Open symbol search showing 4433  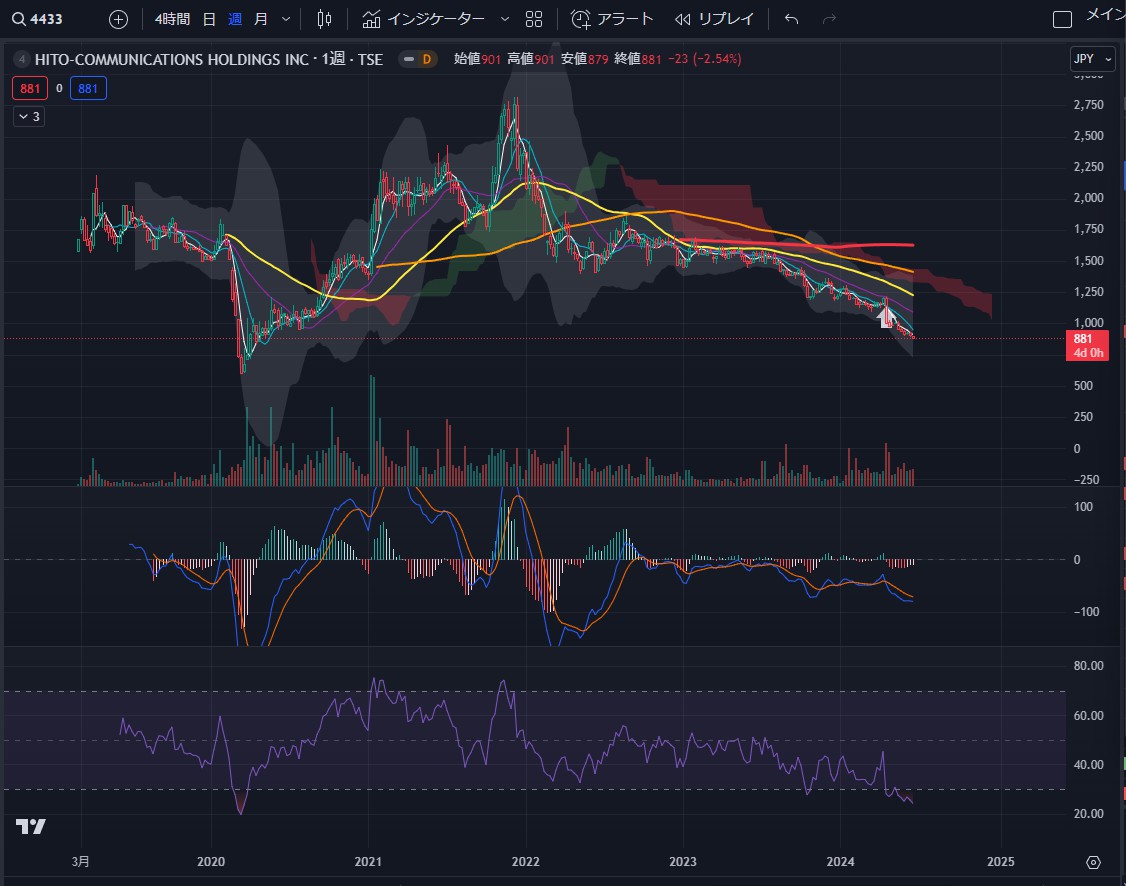click(37, 19)
